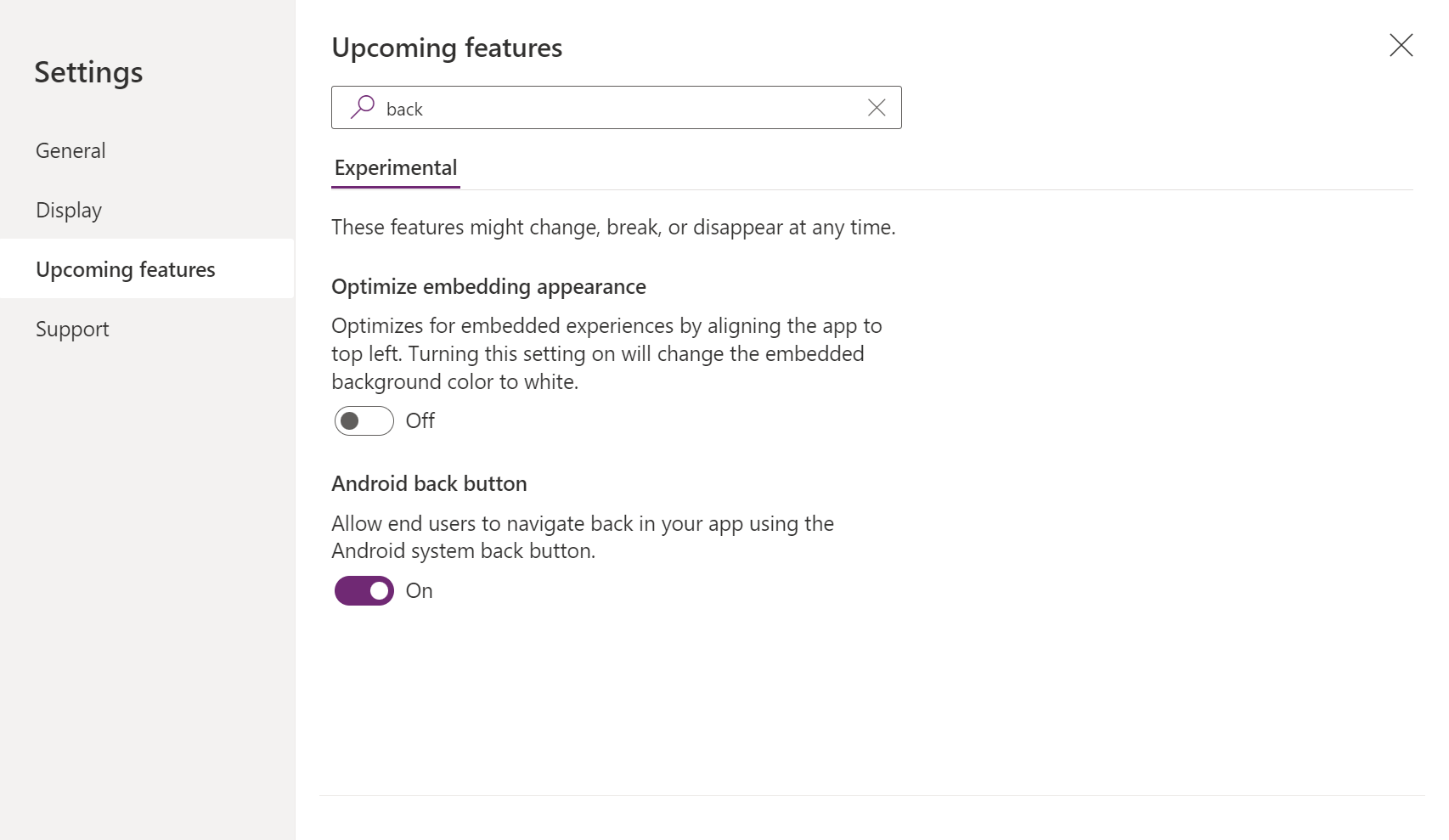Click the Android back button description text

tap(583, 536)
